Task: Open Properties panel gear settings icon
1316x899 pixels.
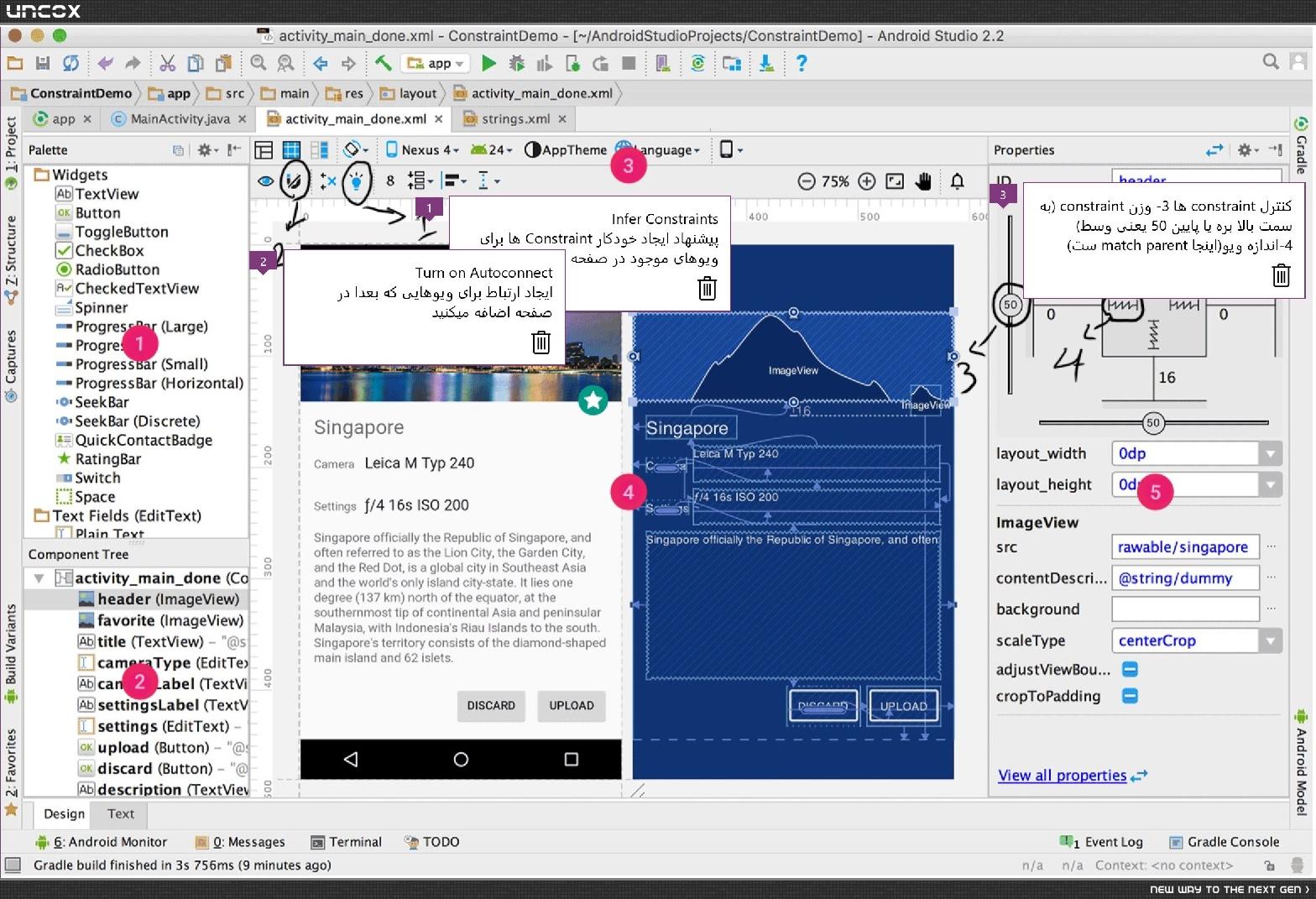Action: pyautogui.click(x=1246, y=149)
